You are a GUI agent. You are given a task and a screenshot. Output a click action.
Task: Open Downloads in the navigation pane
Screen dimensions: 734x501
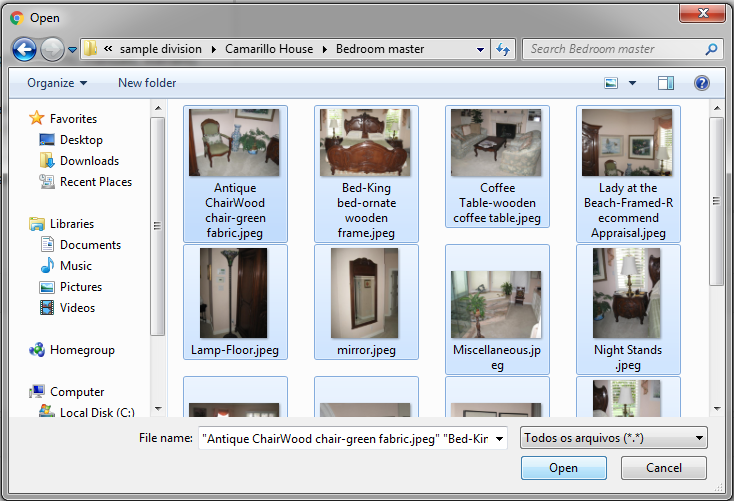coord(89,161)
